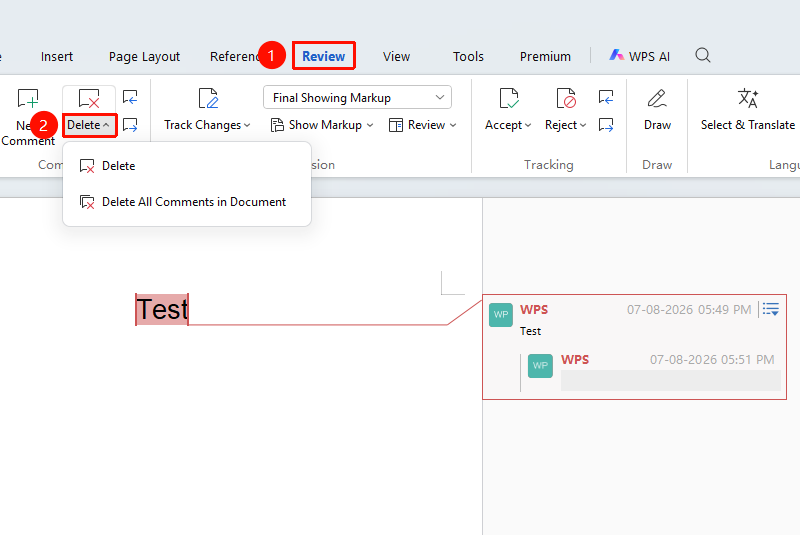
Task: Choose Delete All Comments in Document
Action: (x=187, y=202)
